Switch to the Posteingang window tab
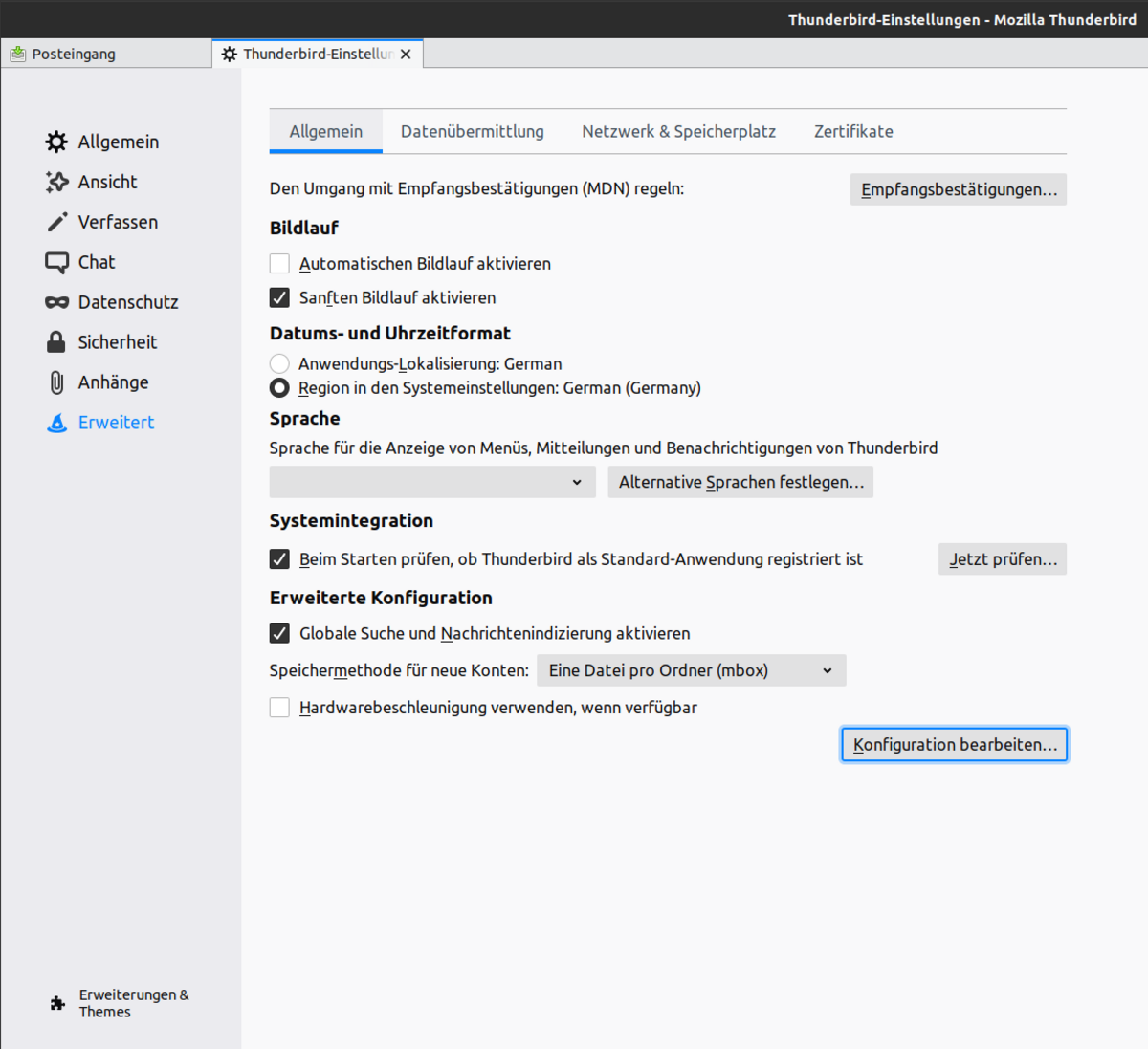Viewport: 1148px width, 1049px height. pos(74,55)
